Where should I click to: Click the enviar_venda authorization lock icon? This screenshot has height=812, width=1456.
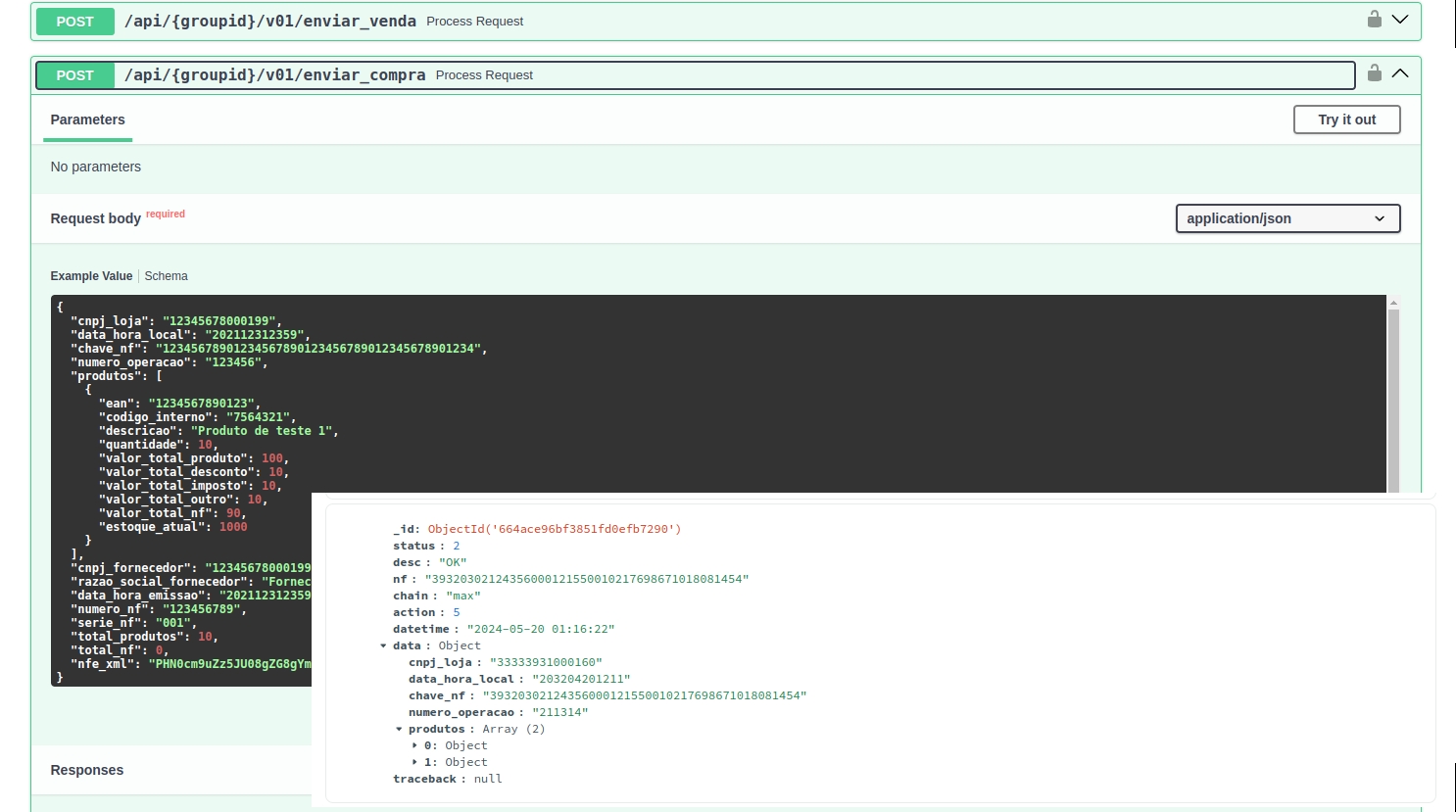pos(1375,20)
